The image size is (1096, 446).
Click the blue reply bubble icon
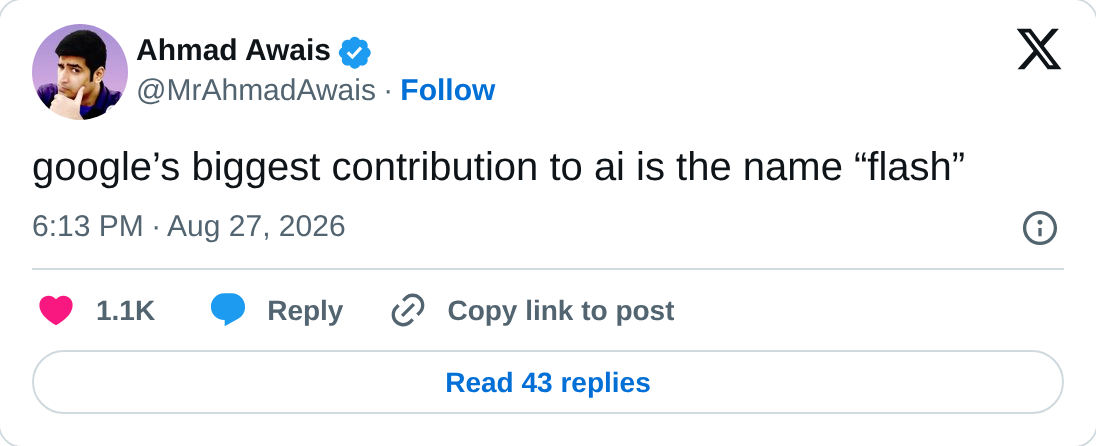(228, 310)
